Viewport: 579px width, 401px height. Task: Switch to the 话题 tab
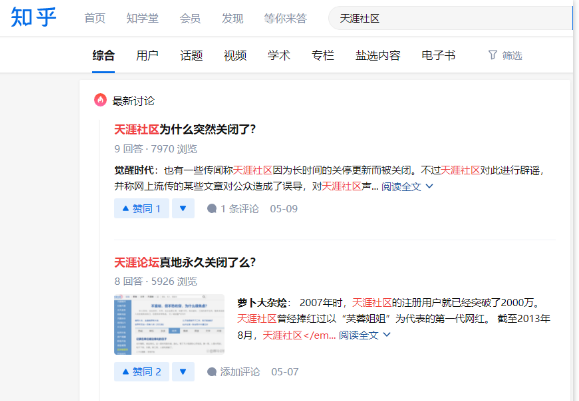191,56
